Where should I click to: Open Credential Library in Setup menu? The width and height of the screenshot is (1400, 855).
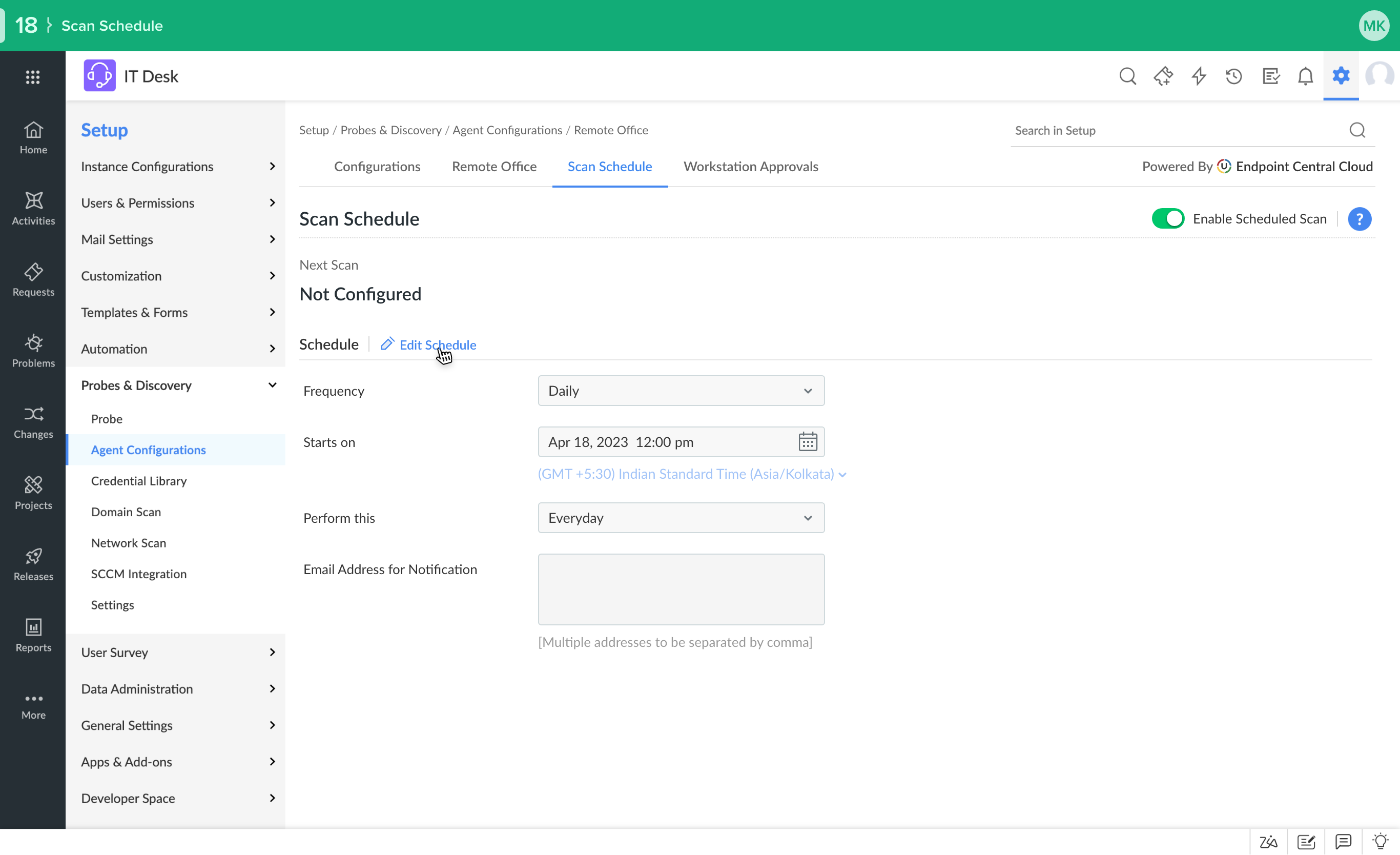tap(139, 481)
